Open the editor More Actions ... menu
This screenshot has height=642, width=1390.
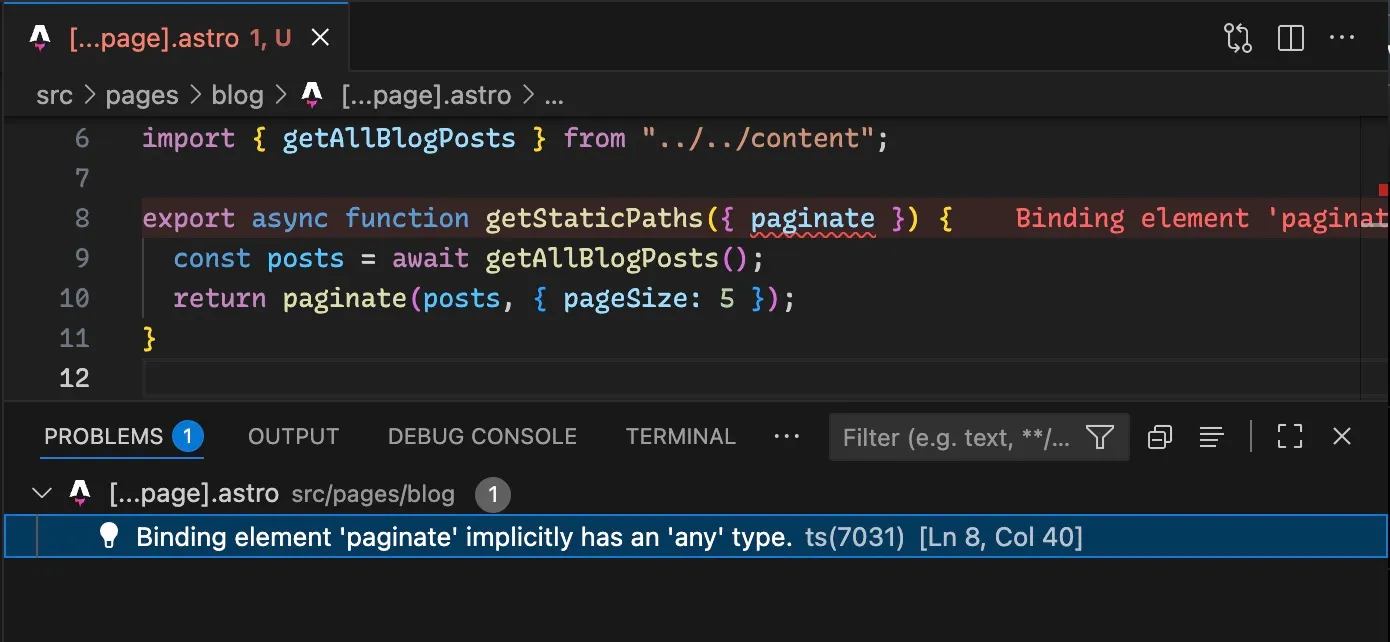coord(1342,37)
